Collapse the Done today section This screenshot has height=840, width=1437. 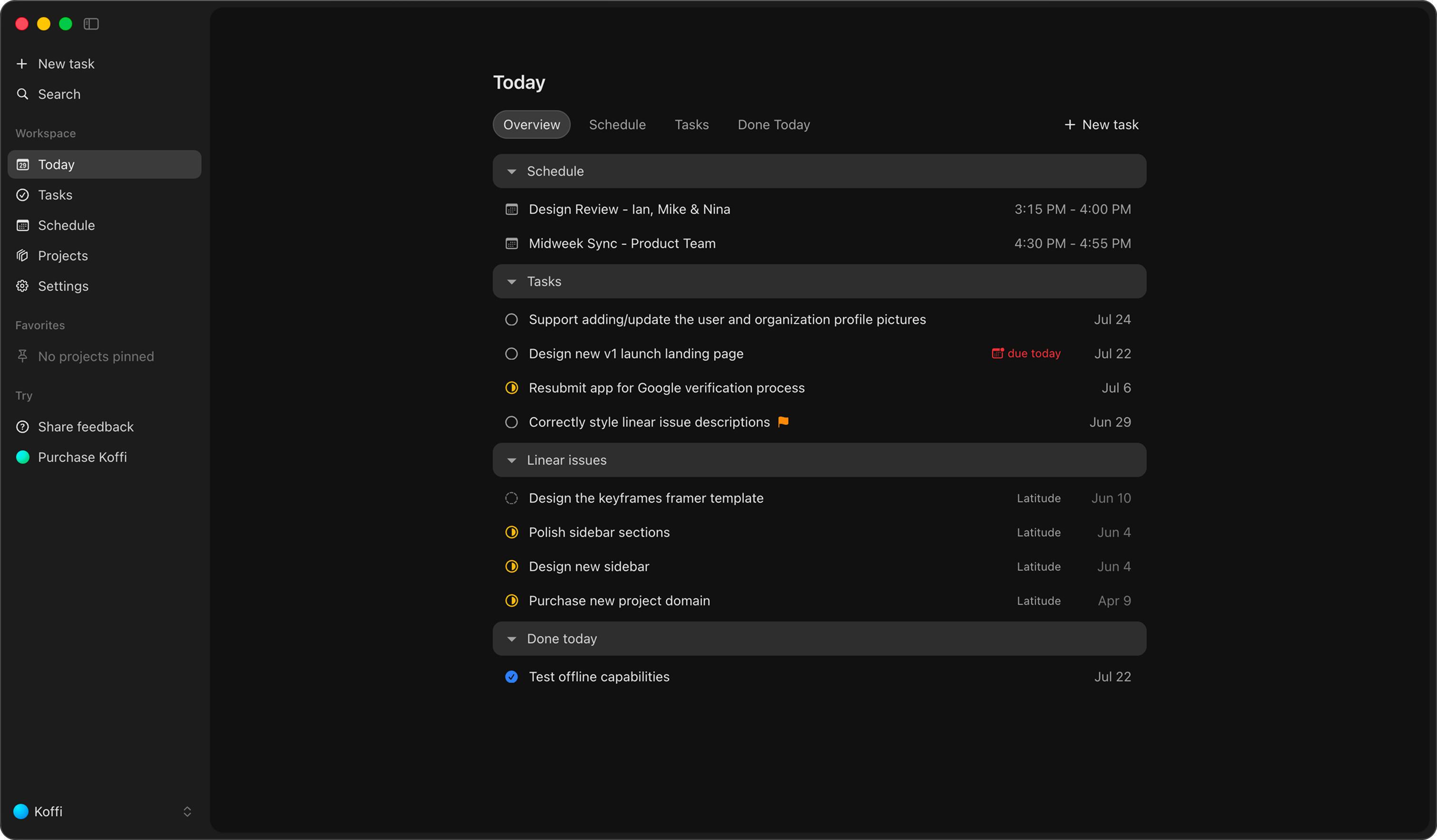[511, 640]
